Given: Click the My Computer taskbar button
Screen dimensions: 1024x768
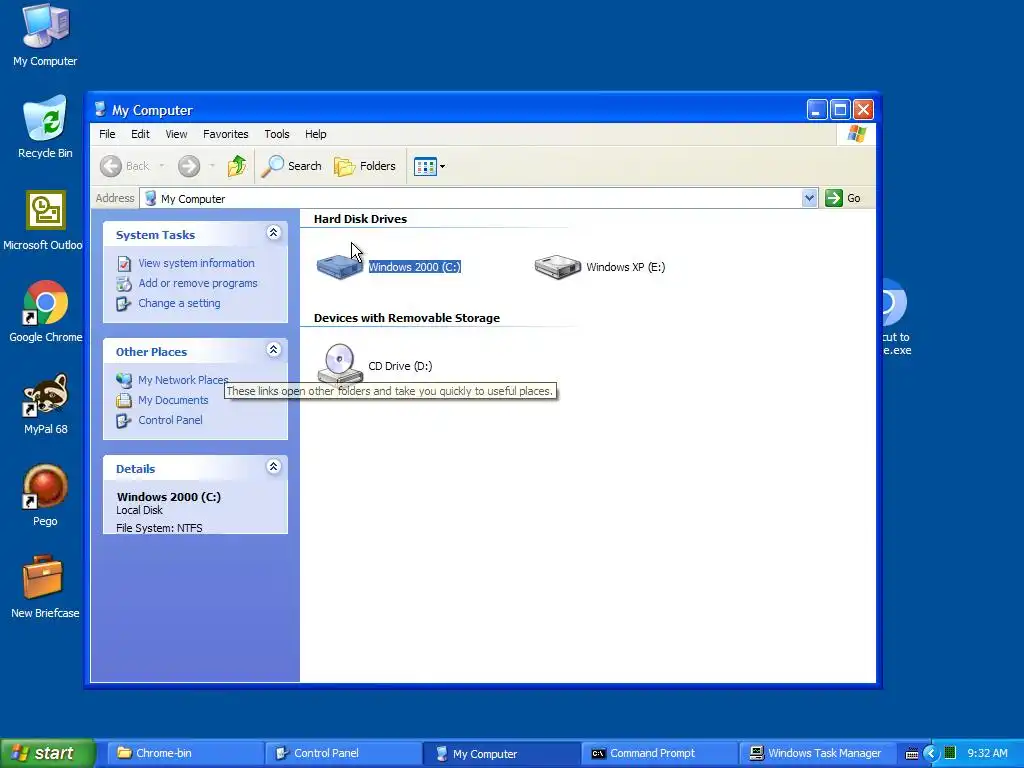Looking at the screenshot, I should click(x=501, y=753).
